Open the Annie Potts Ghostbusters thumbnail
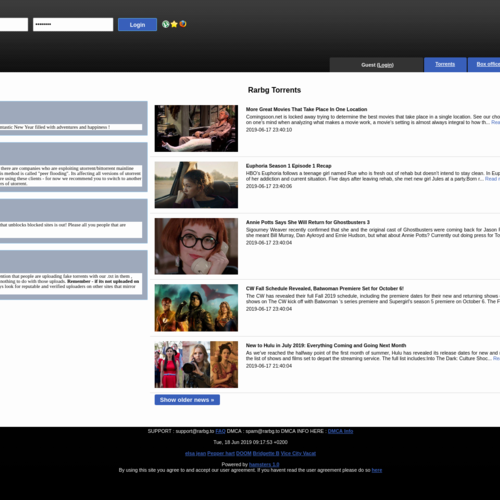This screenshot has height=500, width=500. tap(196, 246)
